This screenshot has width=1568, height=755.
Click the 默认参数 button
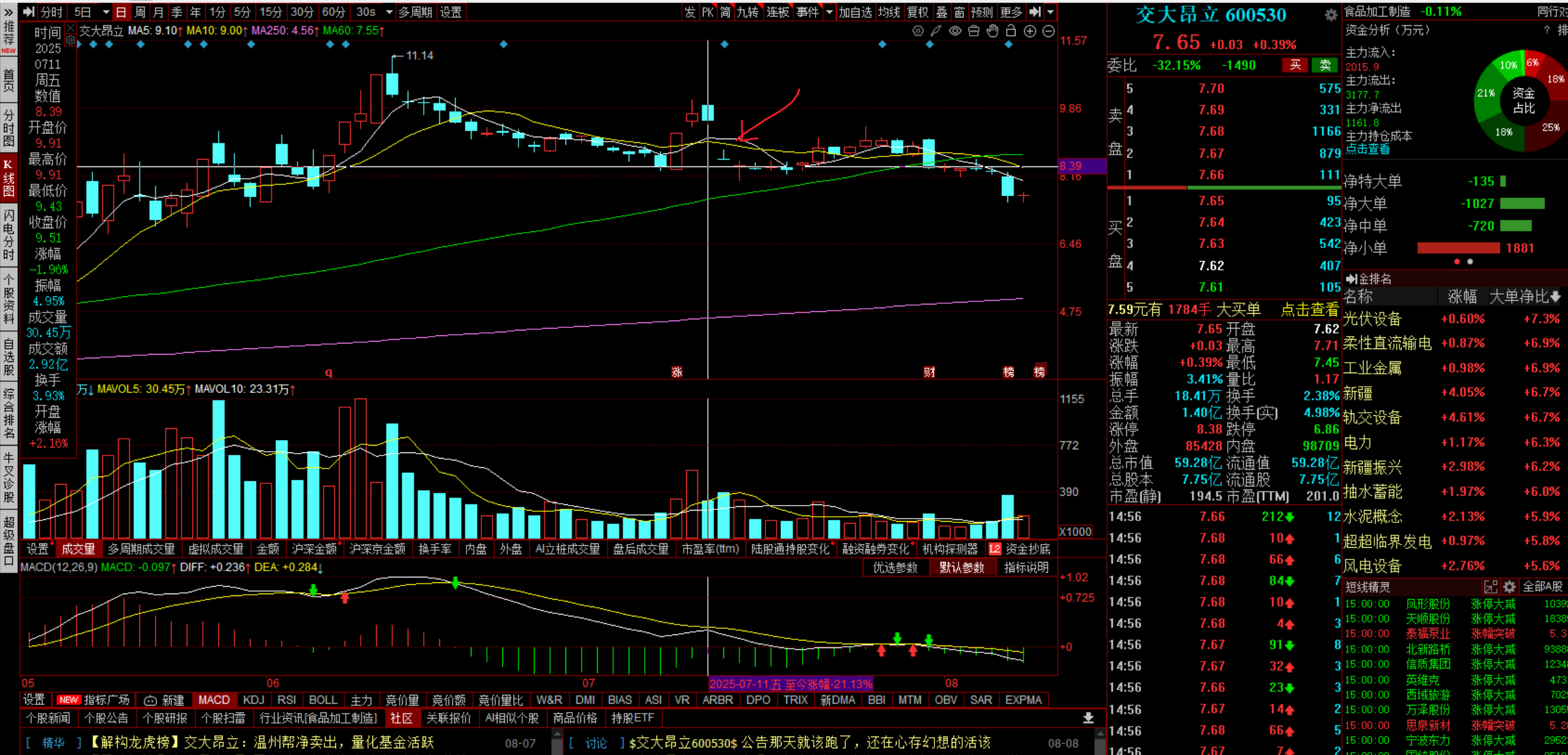pyautogui.click(x=962, y=567)
